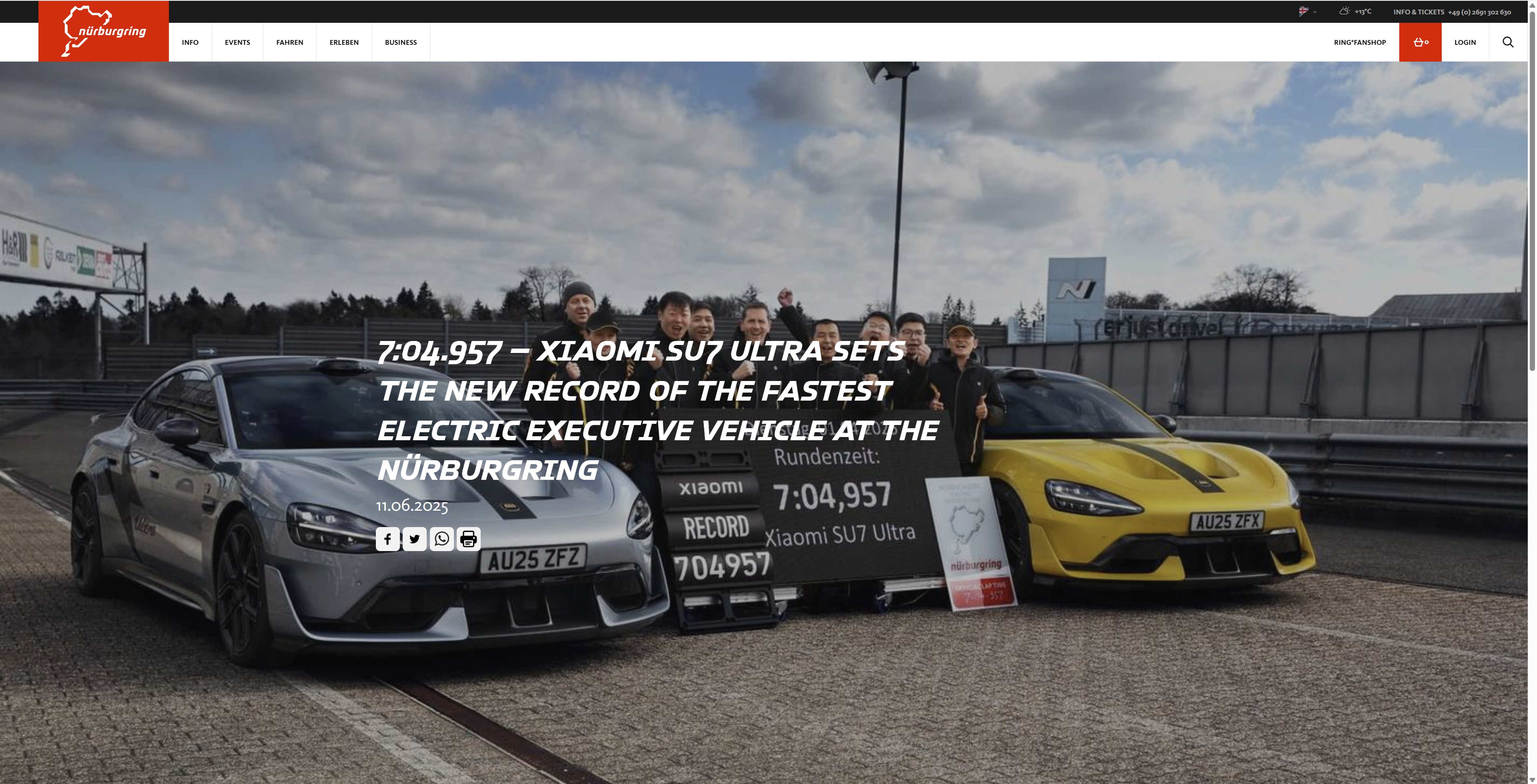Open the INFO menu
The width and height of the screenshot is (1537, 784).
pyautogui.click(x=191, y=42)
